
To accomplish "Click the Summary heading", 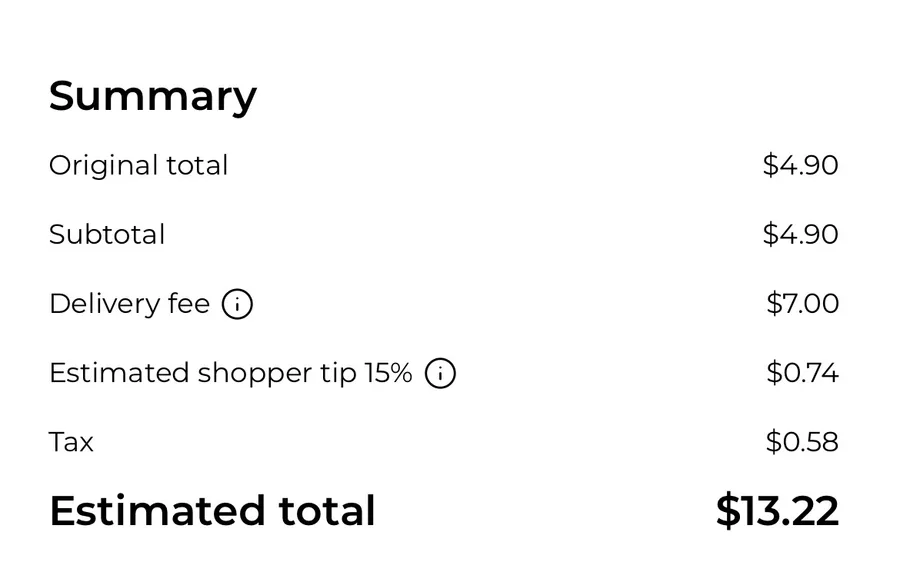I will [152, 96].
